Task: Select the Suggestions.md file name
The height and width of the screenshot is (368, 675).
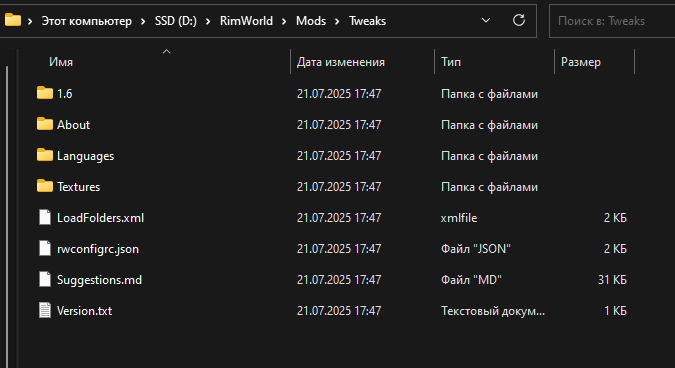Action: click(x=99, y=280)
